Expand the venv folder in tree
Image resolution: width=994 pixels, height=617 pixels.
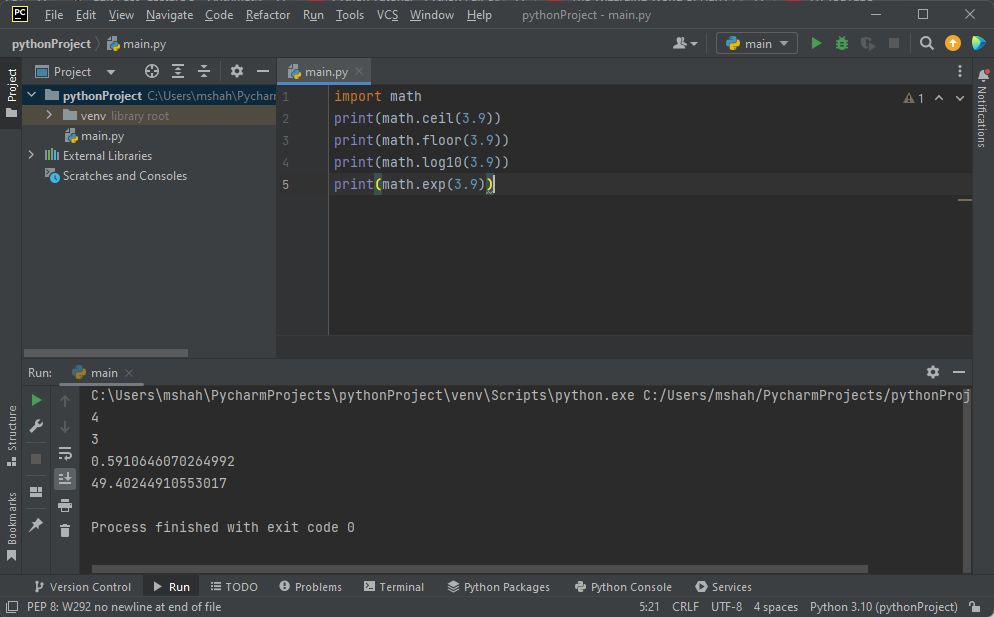[x=48, y=116]
